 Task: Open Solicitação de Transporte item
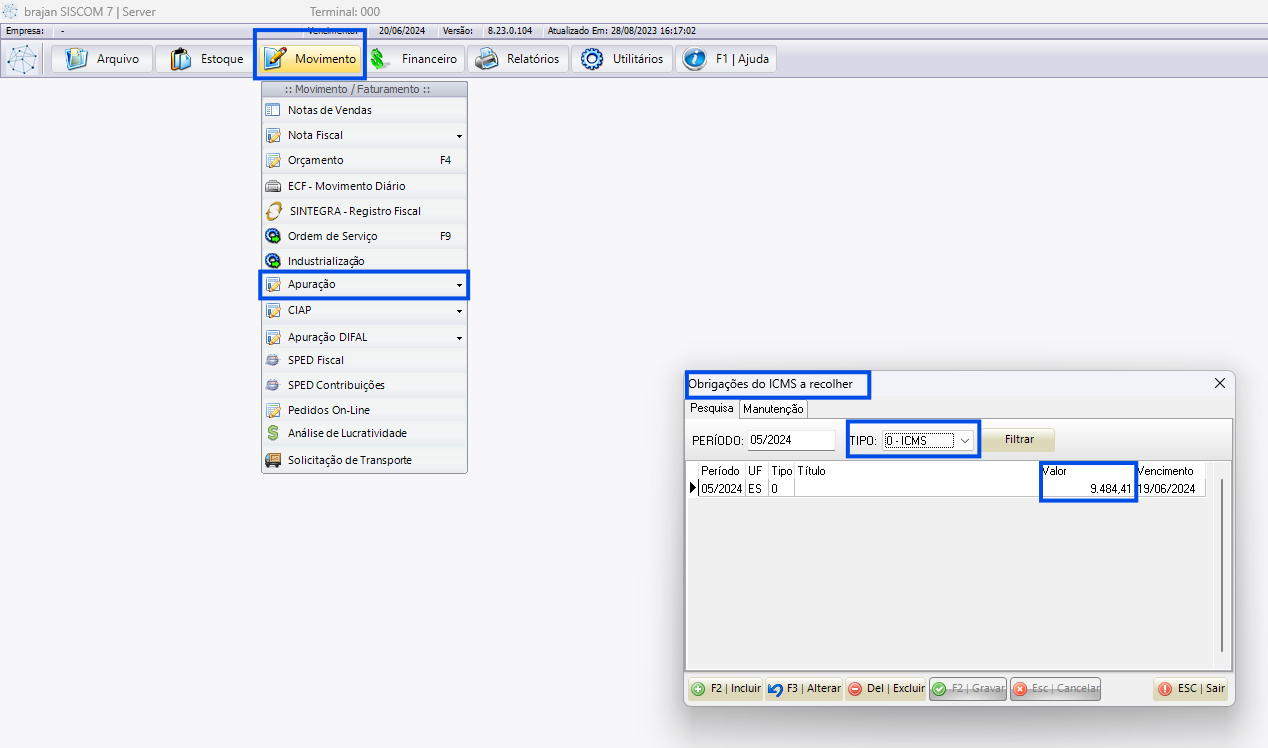tap(349, 460)
